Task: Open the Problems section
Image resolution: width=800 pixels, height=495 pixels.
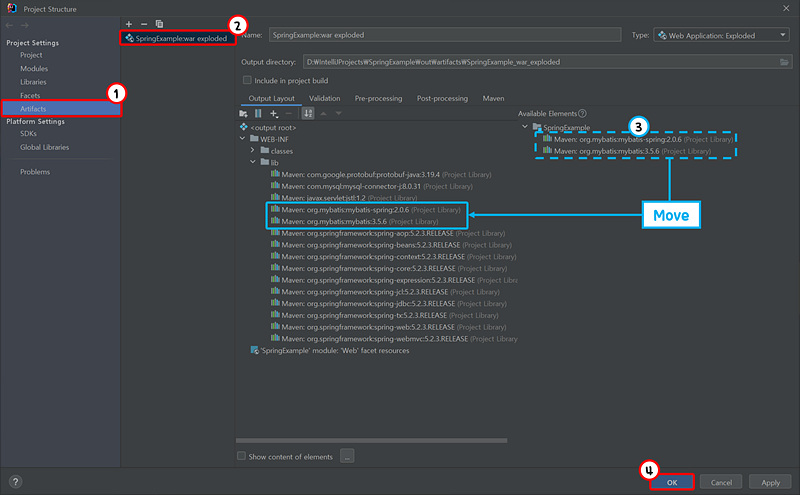Action: pos(35,171)
